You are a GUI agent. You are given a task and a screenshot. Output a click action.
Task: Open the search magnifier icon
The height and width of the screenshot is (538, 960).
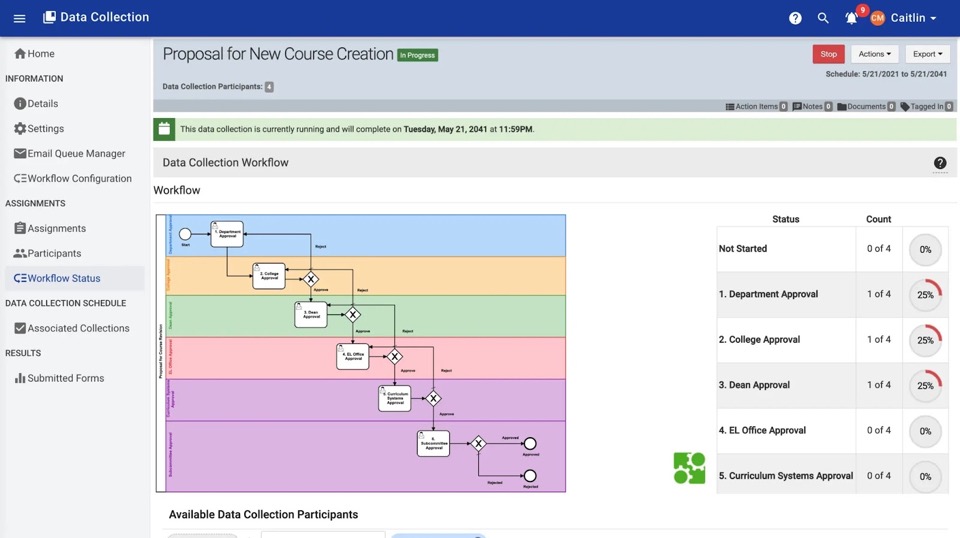pyautogui.click(x=823, y=18)
